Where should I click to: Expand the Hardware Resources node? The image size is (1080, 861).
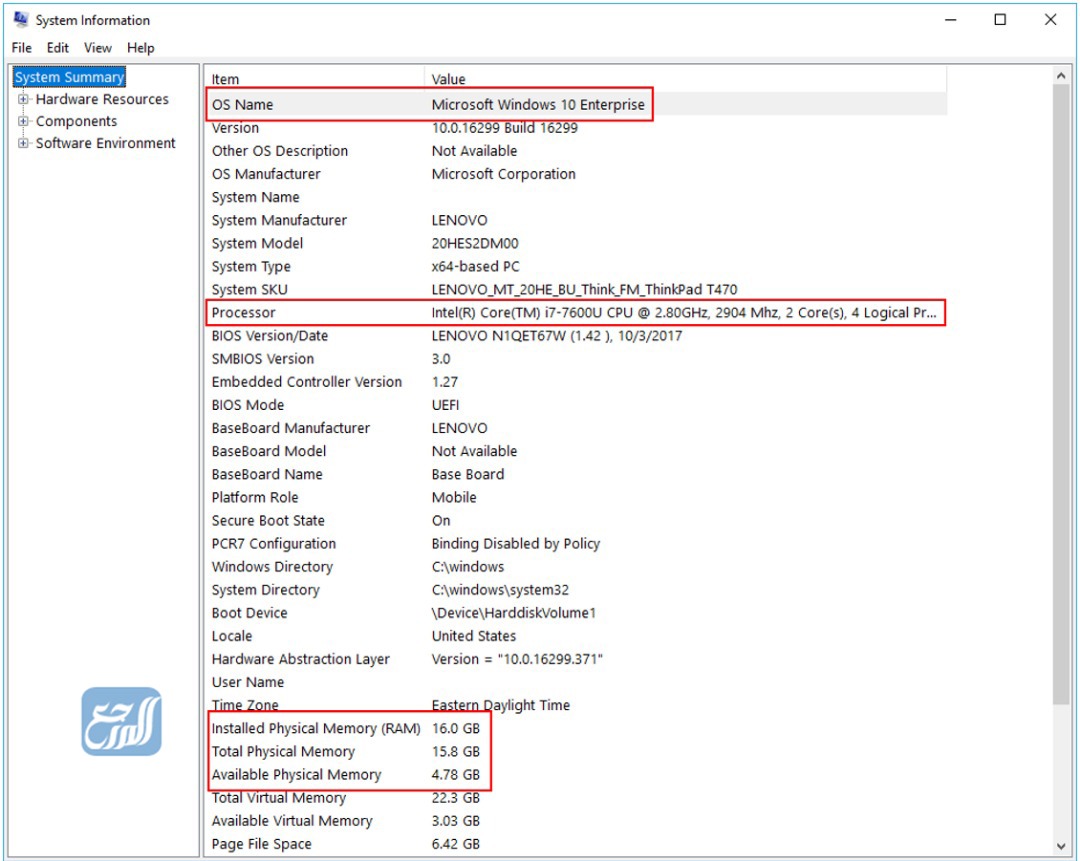click(23, 99)
